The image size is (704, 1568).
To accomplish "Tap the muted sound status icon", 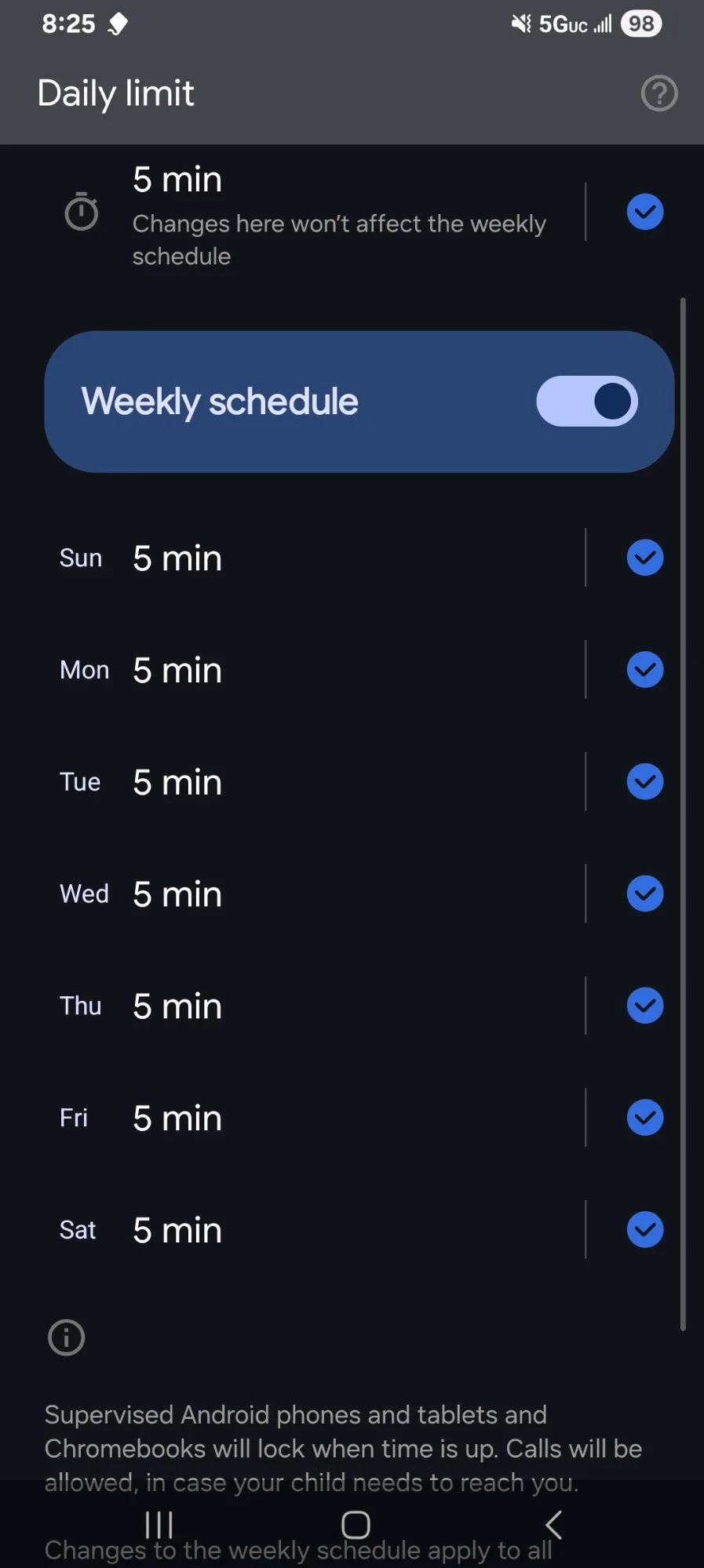I will pos(520,24).
